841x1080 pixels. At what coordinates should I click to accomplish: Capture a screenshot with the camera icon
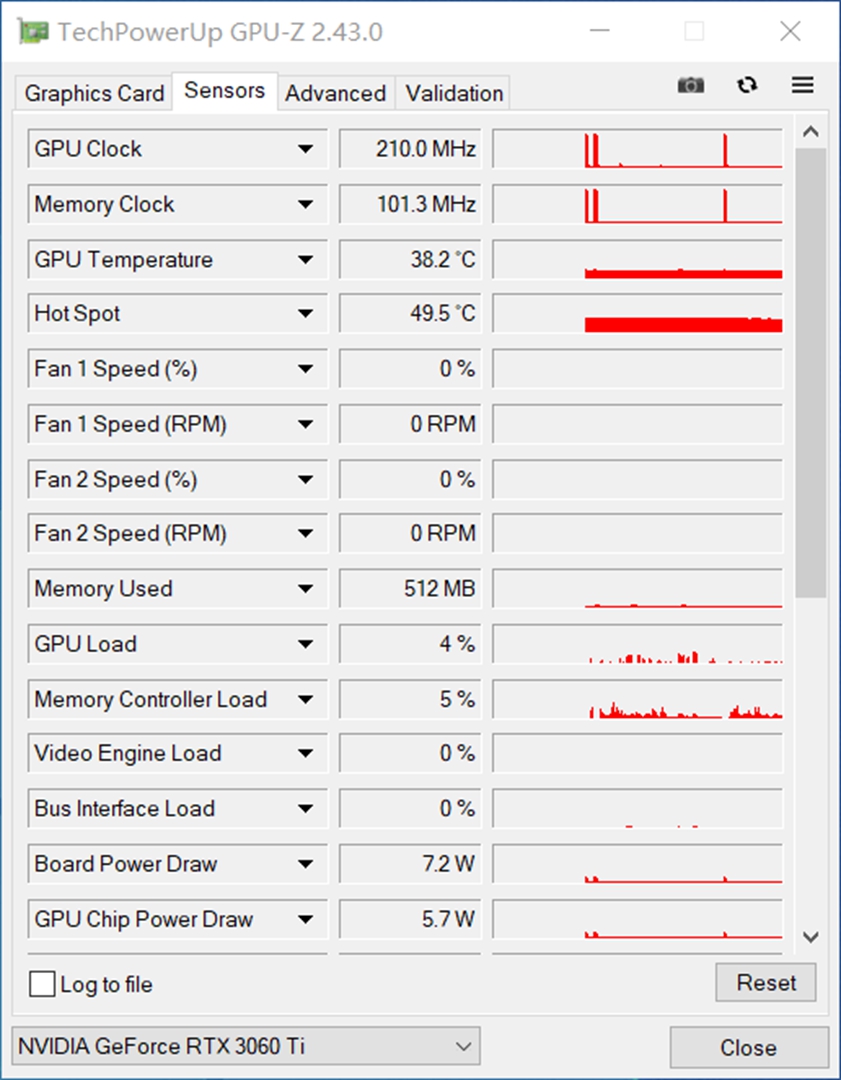pyautogui.click(x=690, y=86)
